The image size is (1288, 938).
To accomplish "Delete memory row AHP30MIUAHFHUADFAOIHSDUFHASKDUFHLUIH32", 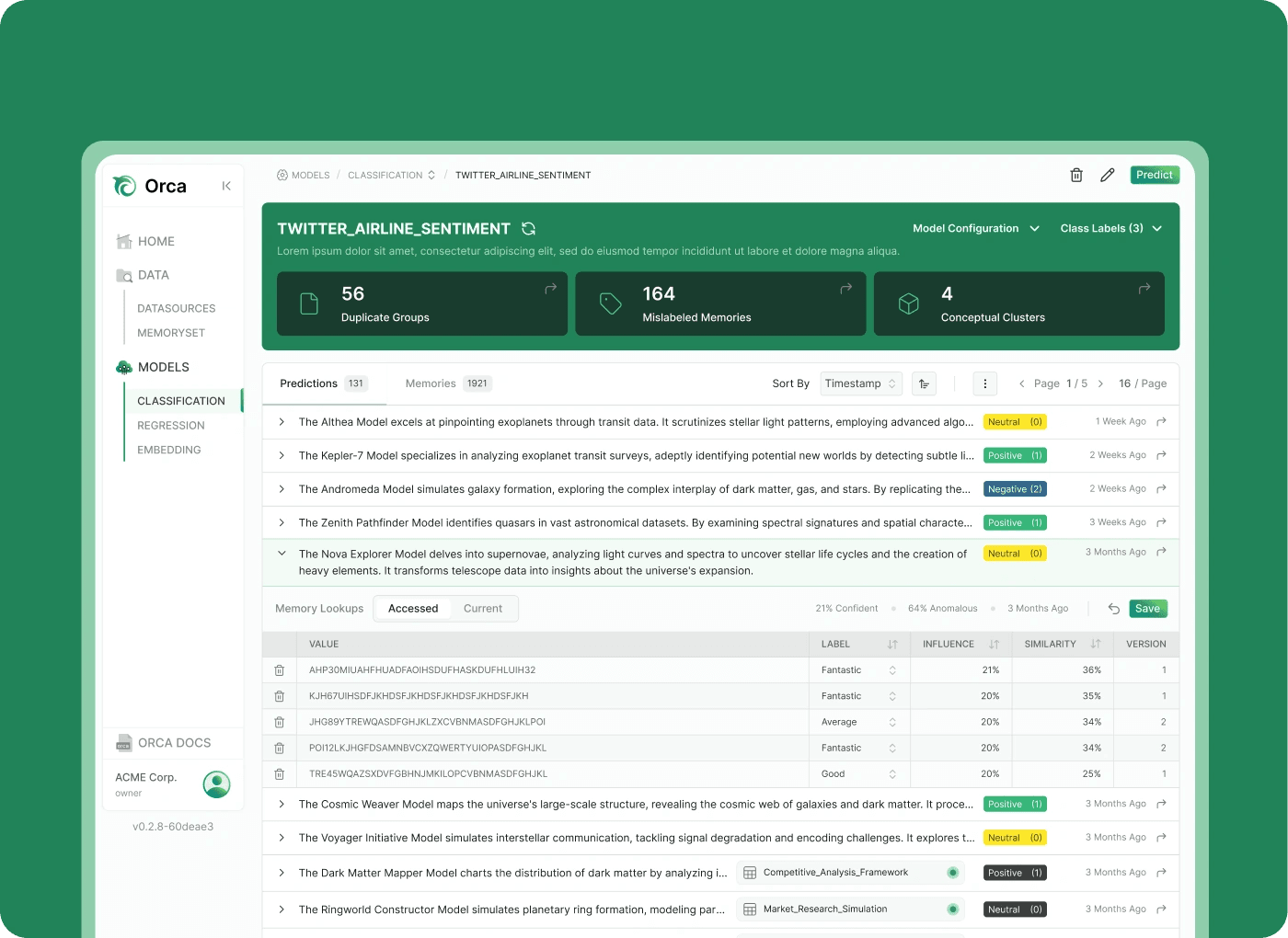I will [x=280, y=670].
